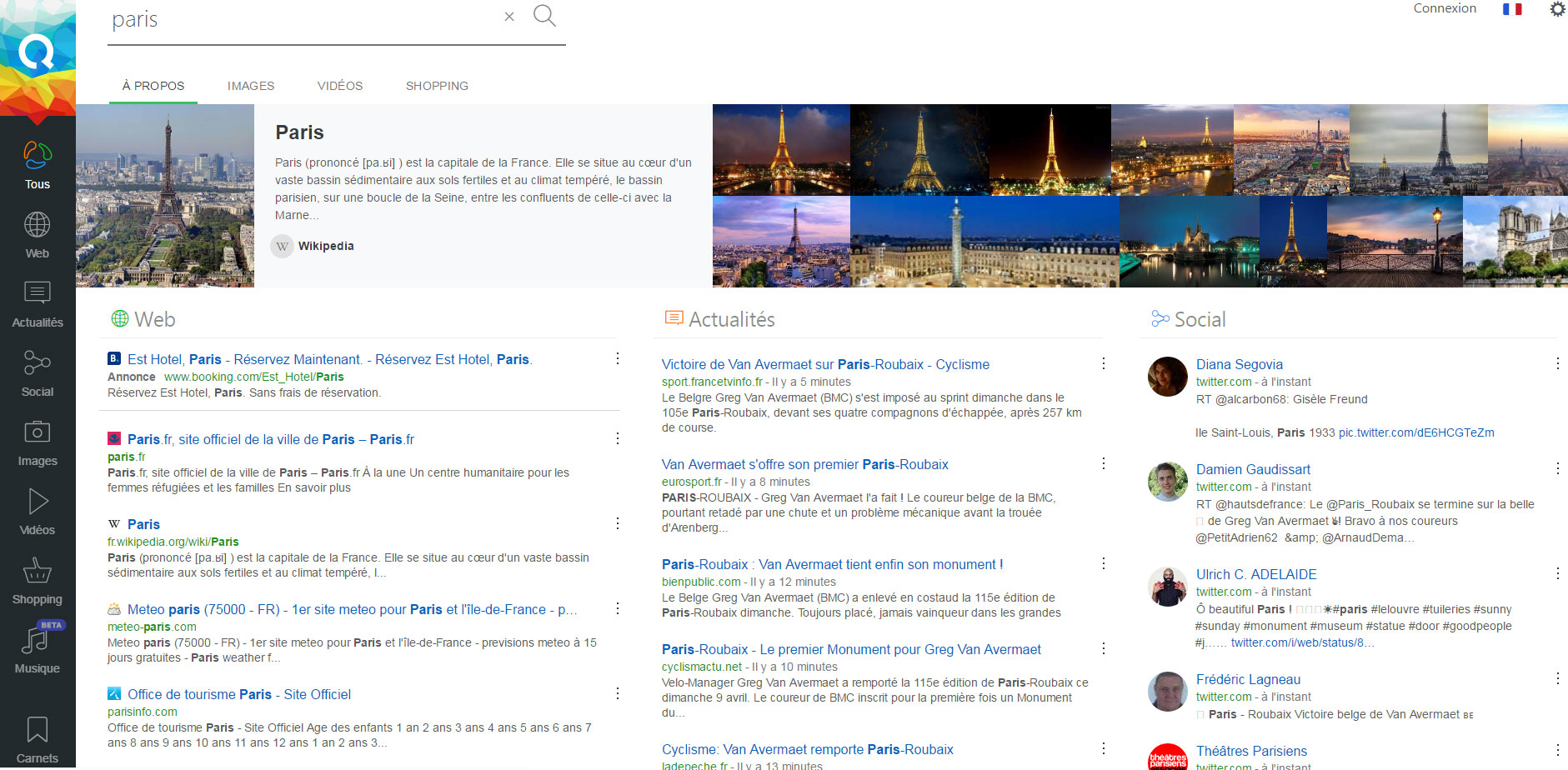1568x770 pixels.
Task: Open Office de tourisme Paris link
Action: [239, 694]
